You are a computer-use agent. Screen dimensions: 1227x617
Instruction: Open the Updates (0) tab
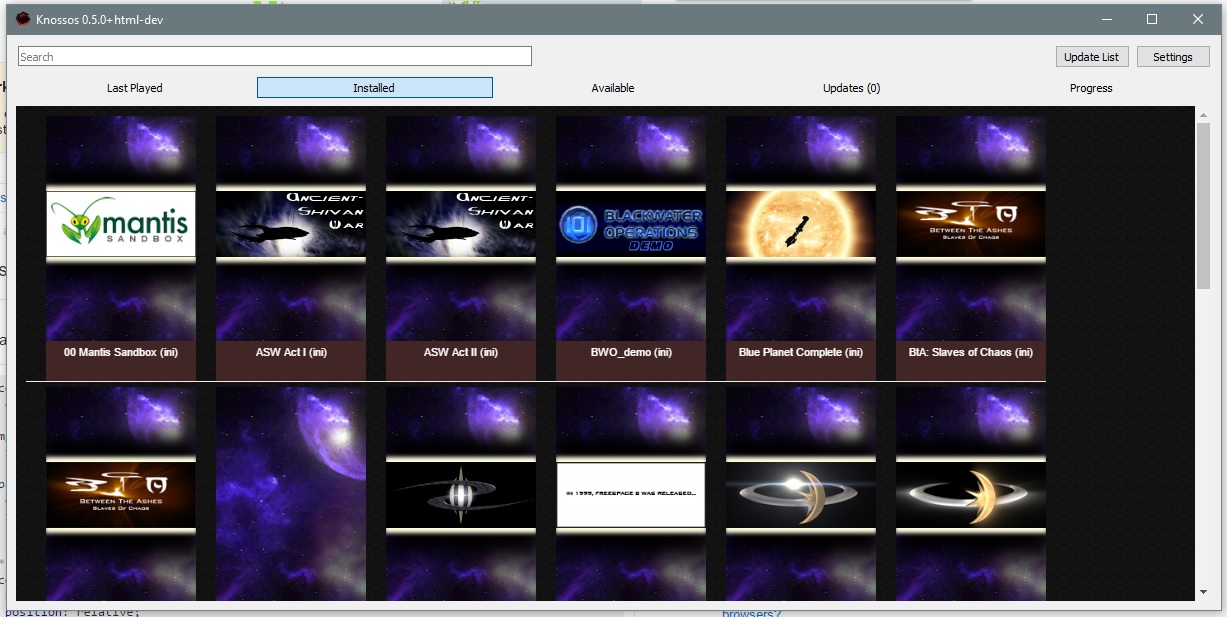coord(852,88)
